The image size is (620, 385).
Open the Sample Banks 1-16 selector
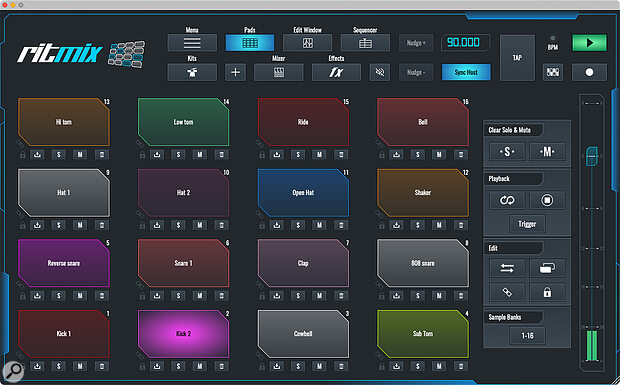click(527, 336)
